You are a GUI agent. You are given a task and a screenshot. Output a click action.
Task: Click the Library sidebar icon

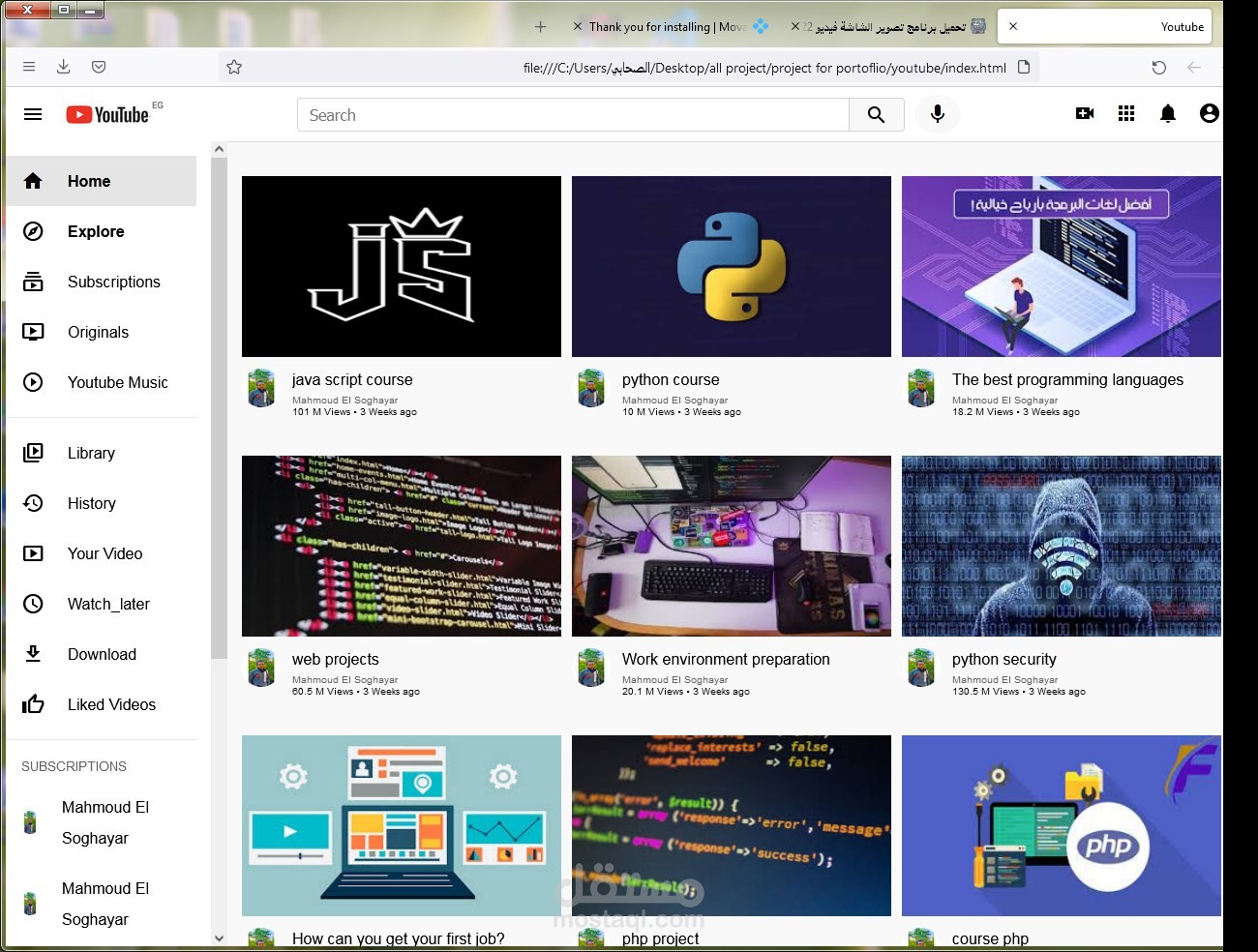pos(33,453)
